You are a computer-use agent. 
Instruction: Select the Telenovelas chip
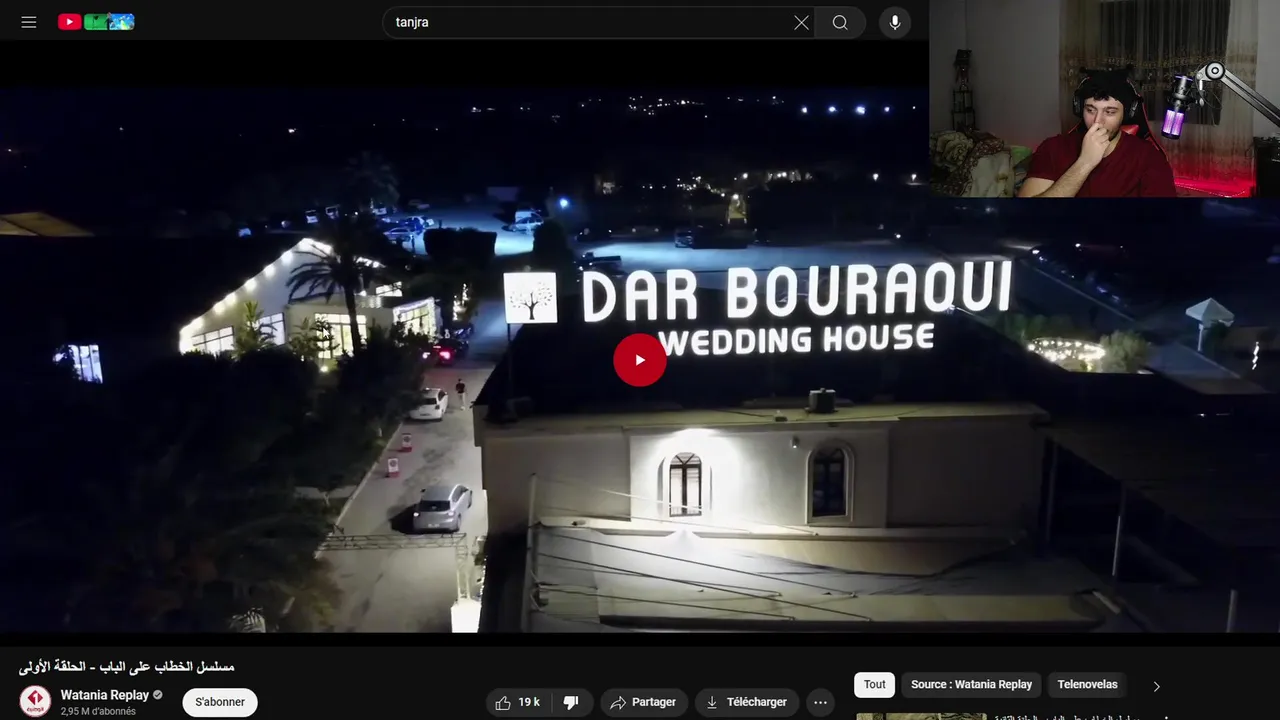pos(1087,684)
